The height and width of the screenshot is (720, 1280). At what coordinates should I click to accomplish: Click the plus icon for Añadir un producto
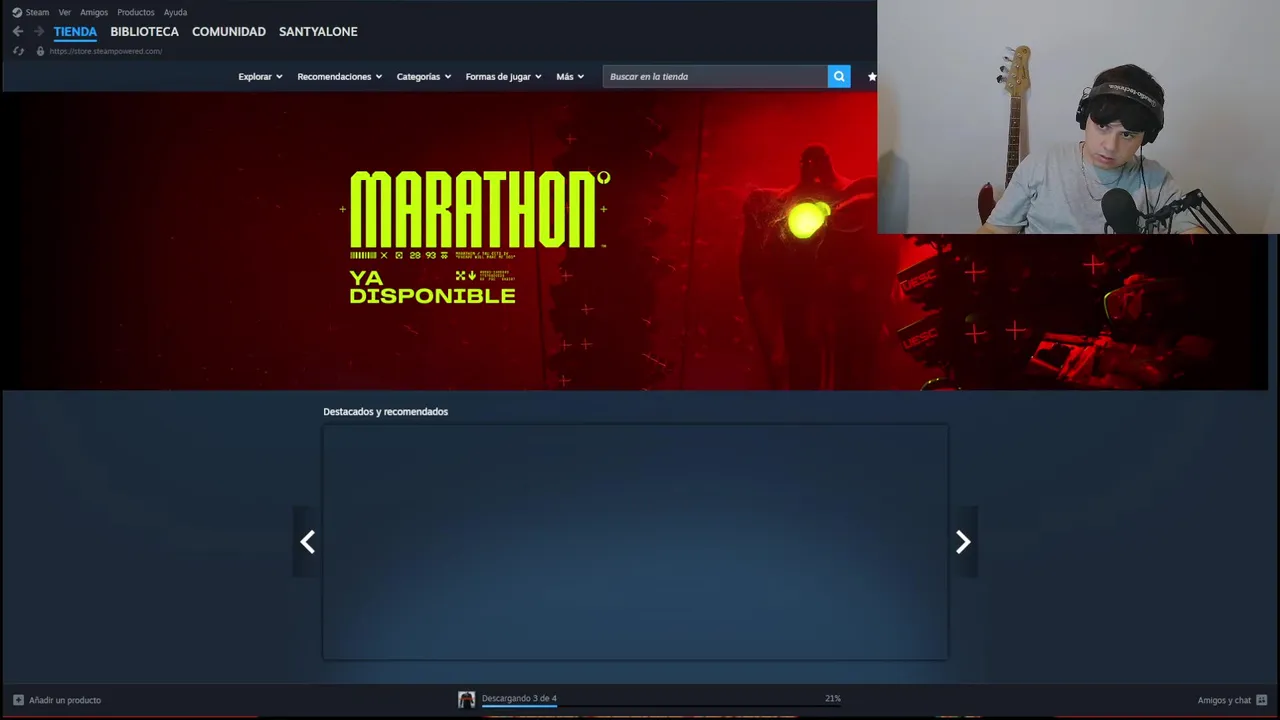18,700
